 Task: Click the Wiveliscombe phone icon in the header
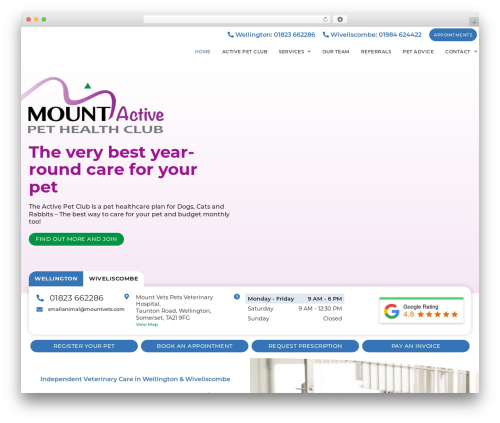point(326,35)
